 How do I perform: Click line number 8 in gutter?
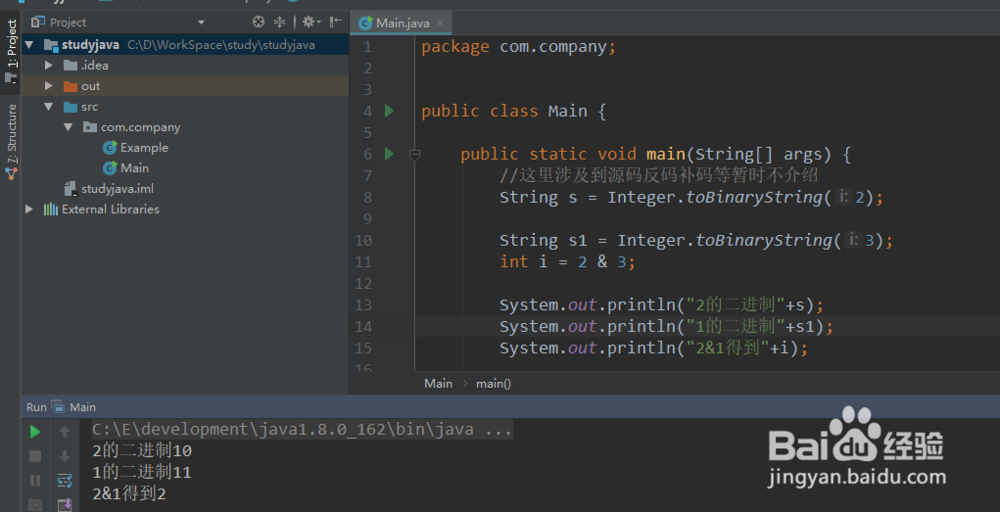point(367,197)
